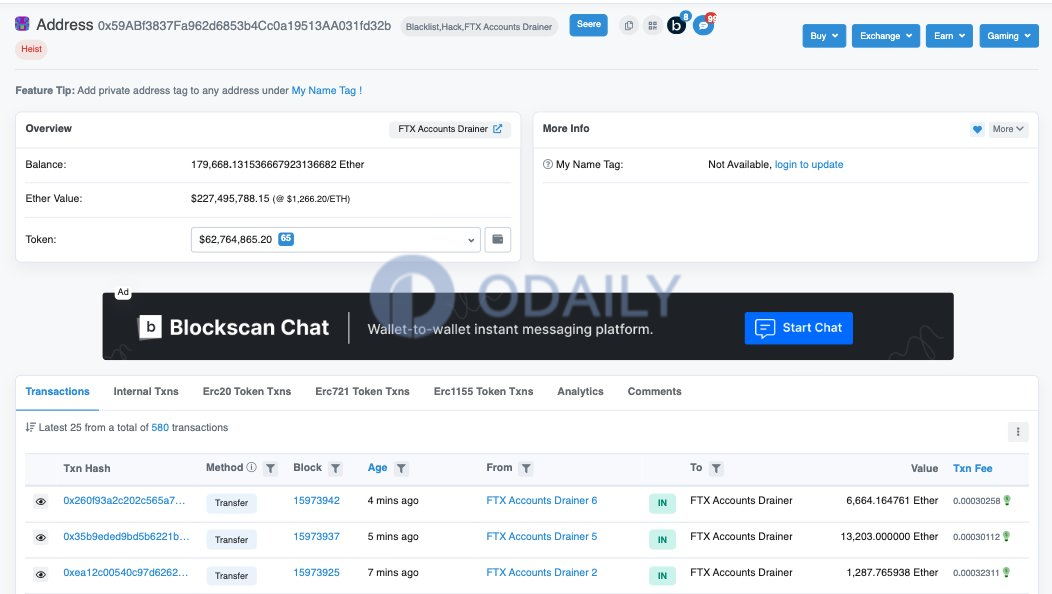Open the Age column filter
The height and width of the screenshot is (594, 1052).
tap(401, 468)
